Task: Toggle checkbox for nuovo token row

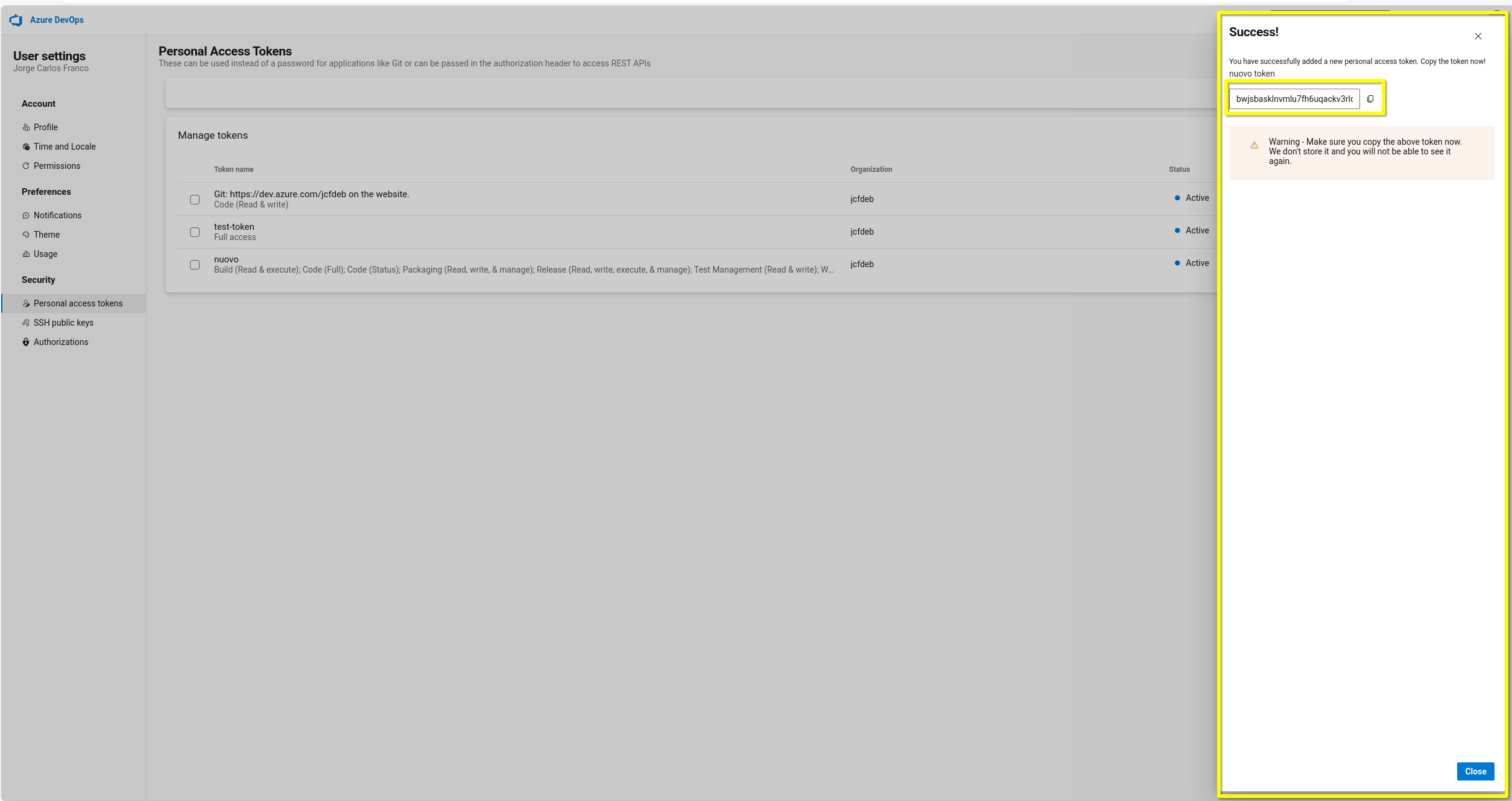Action: pyautogui.click(x=195, y=264)
